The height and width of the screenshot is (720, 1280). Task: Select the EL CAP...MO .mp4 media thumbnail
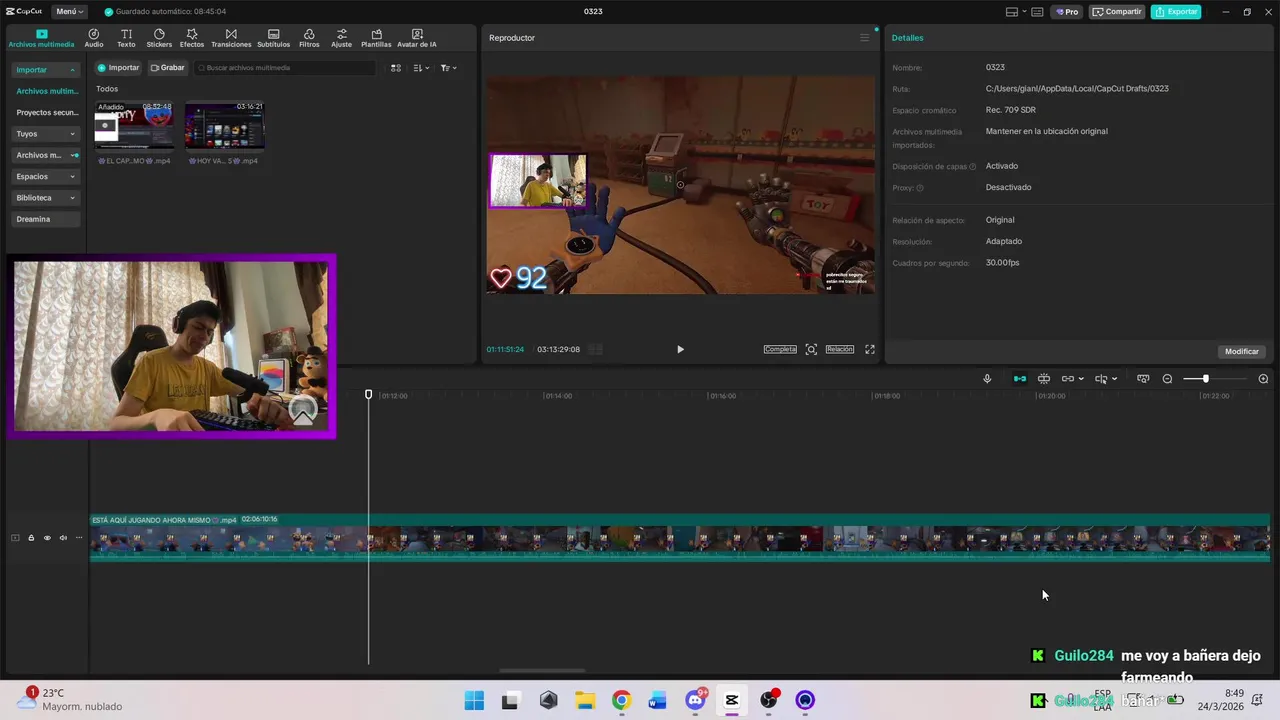(x=134, y=125)
